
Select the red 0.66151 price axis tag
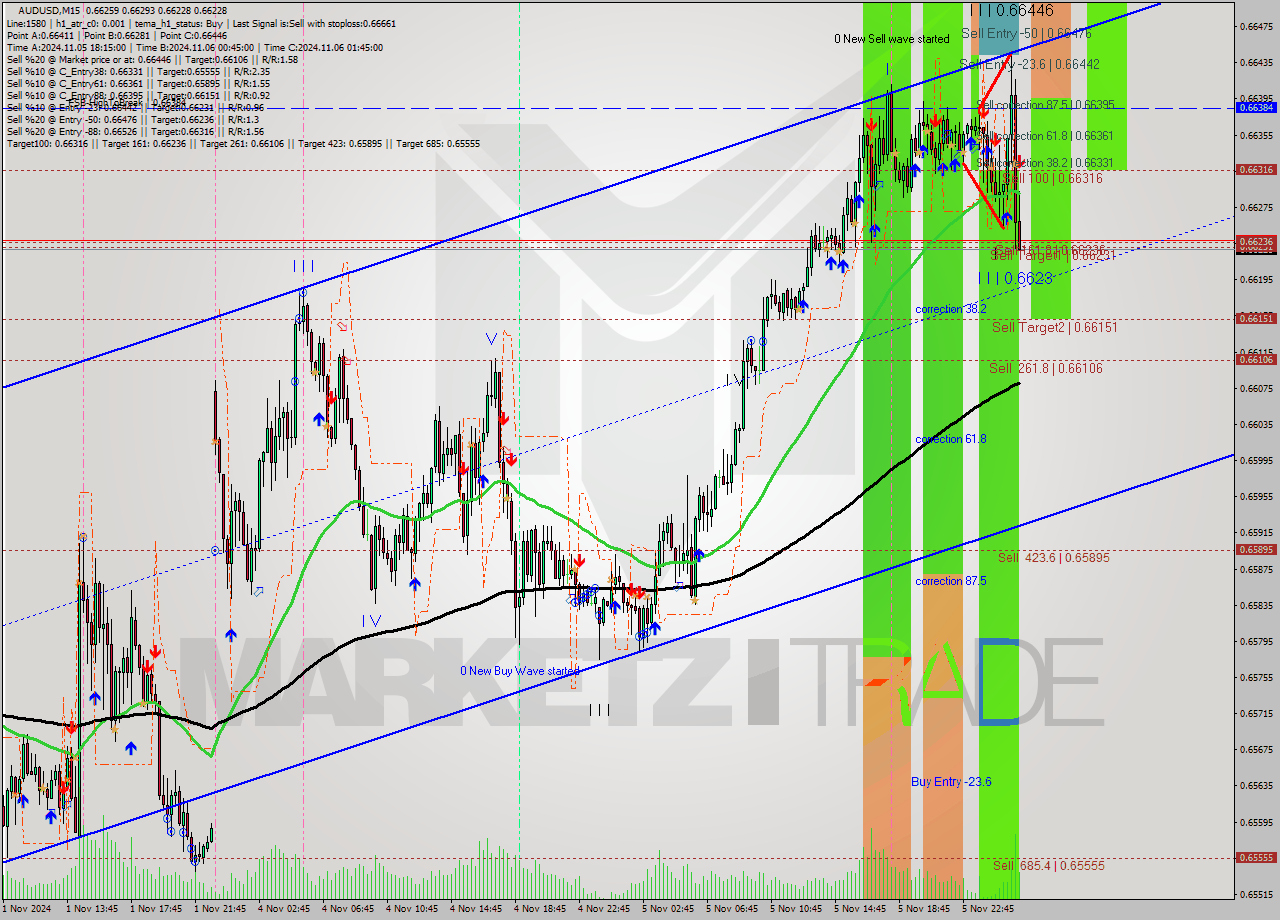pos(1255,318)
